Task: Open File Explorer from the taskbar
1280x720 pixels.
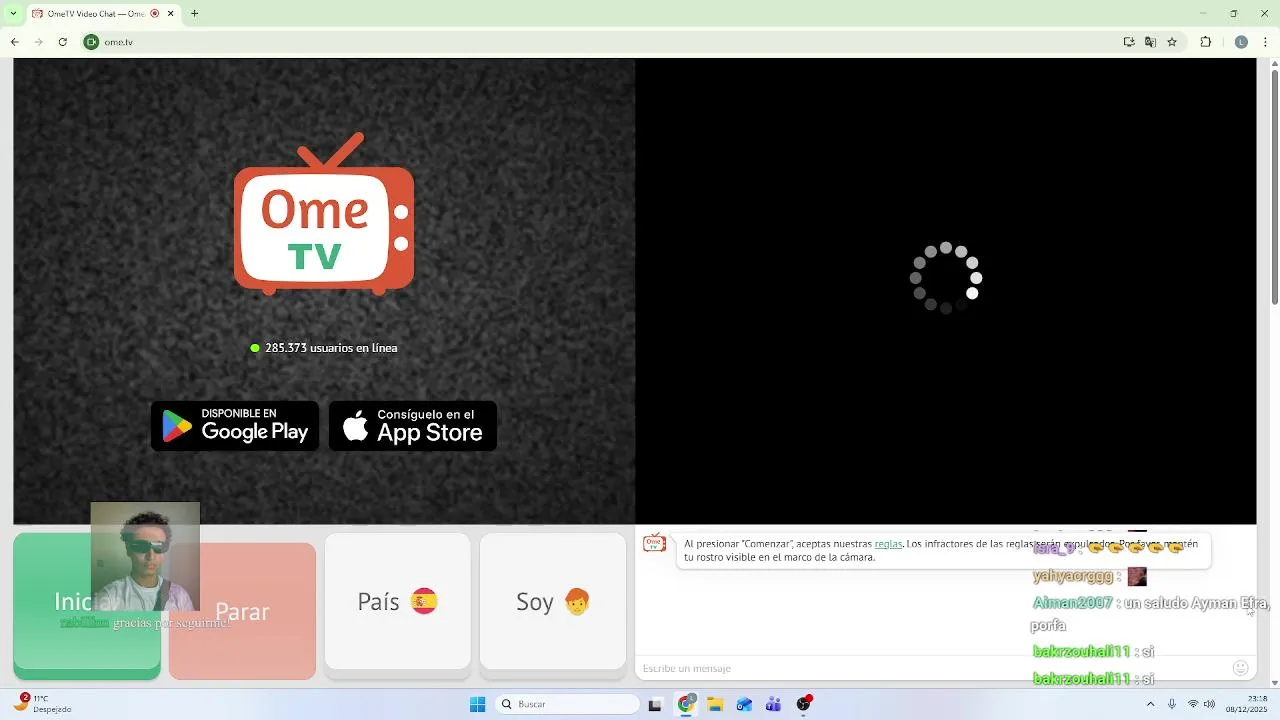Action: click(715, 704)
